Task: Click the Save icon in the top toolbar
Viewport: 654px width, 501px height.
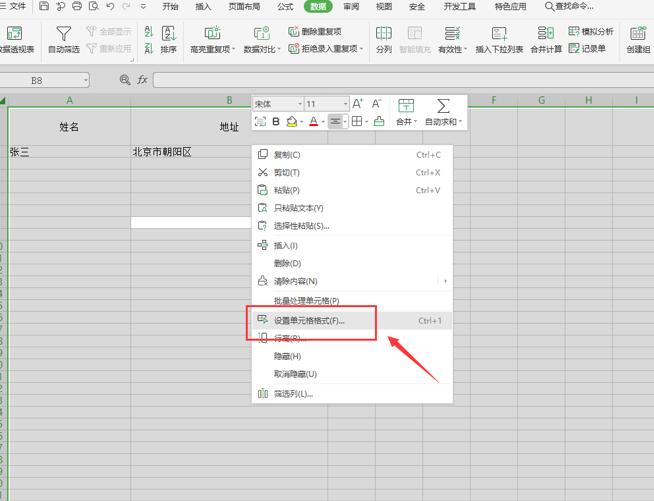Action: (x=44, y=6)
